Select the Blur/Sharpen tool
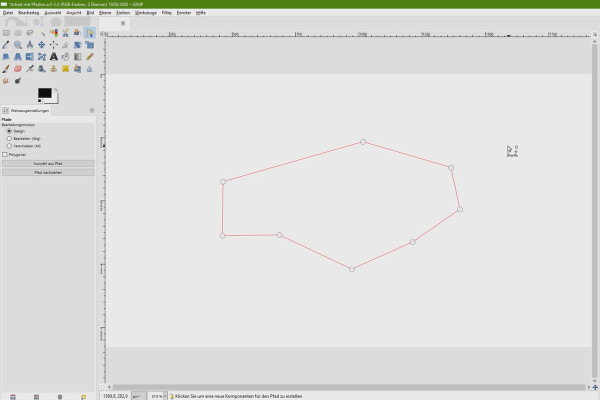The image size is (600, 400). click(89, 69)
